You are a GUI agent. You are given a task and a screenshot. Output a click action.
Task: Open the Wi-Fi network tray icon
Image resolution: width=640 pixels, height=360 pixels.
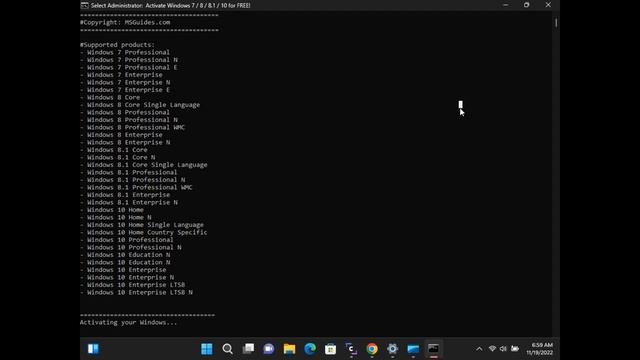492,349
